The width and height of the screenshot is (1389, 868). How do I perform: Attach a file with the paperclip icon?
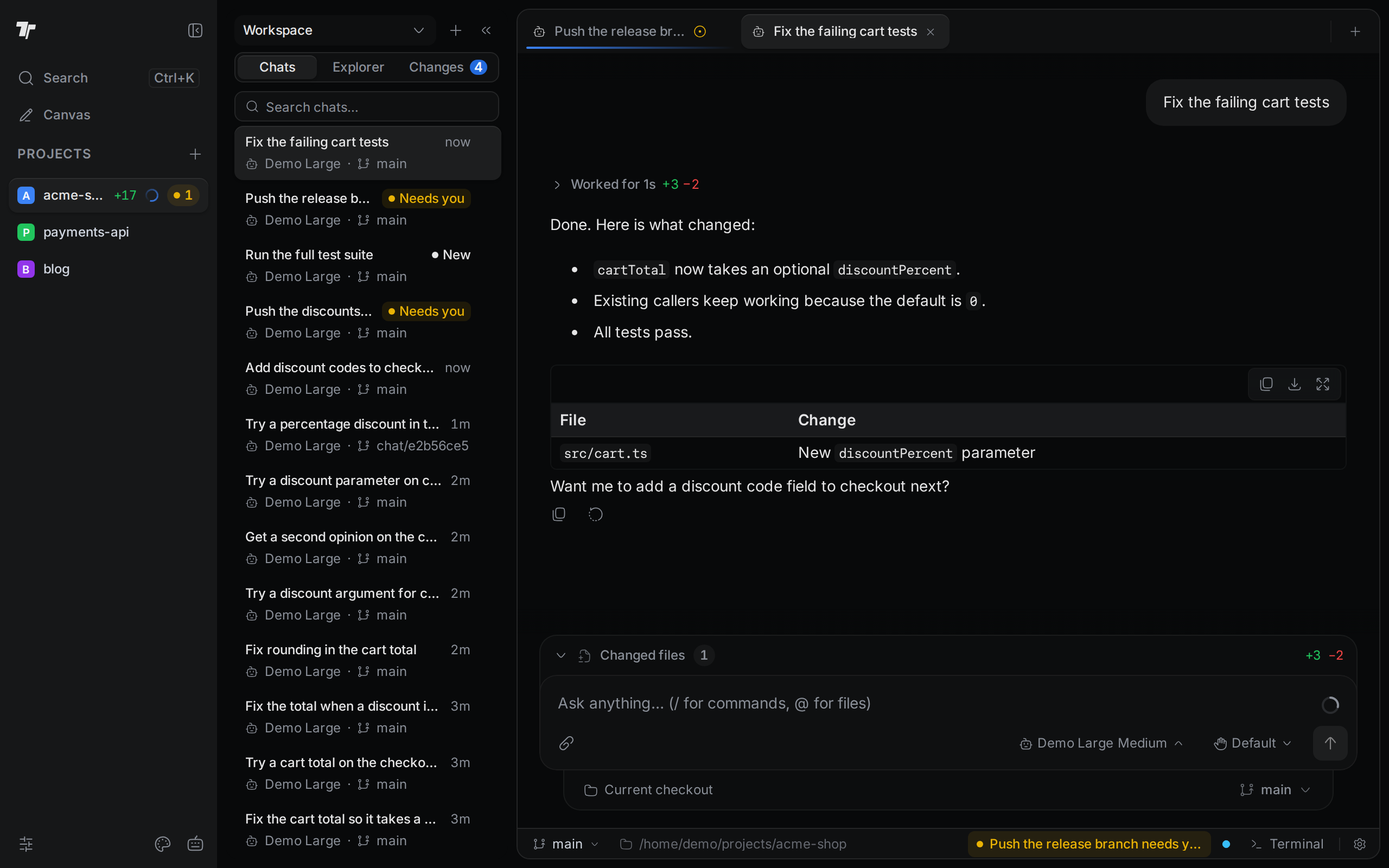566,743
